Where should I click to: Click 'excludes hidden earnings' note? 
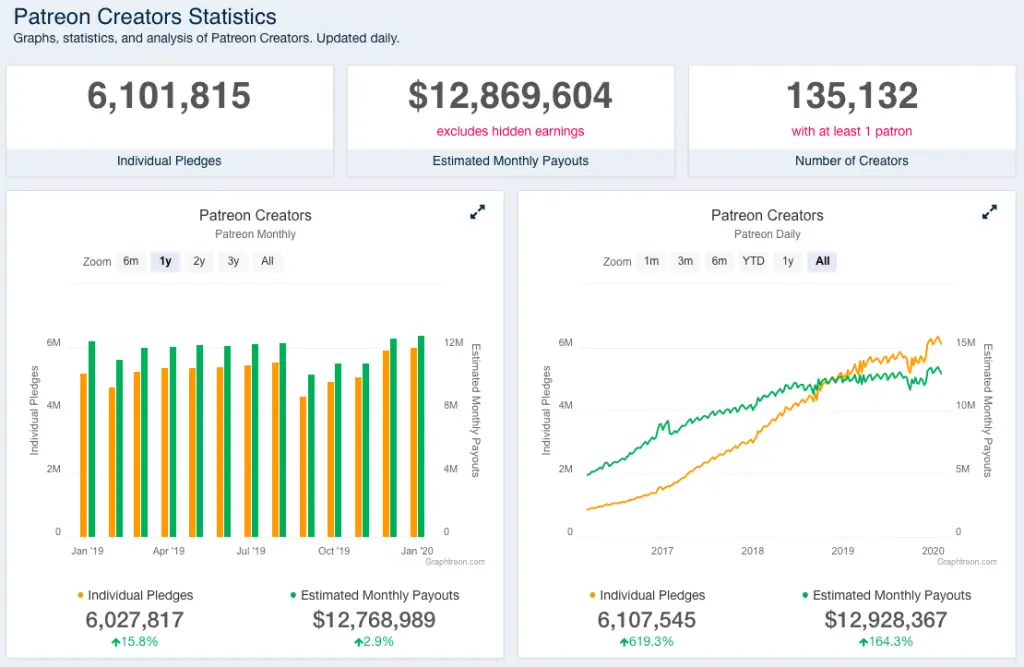pos(510,131)
